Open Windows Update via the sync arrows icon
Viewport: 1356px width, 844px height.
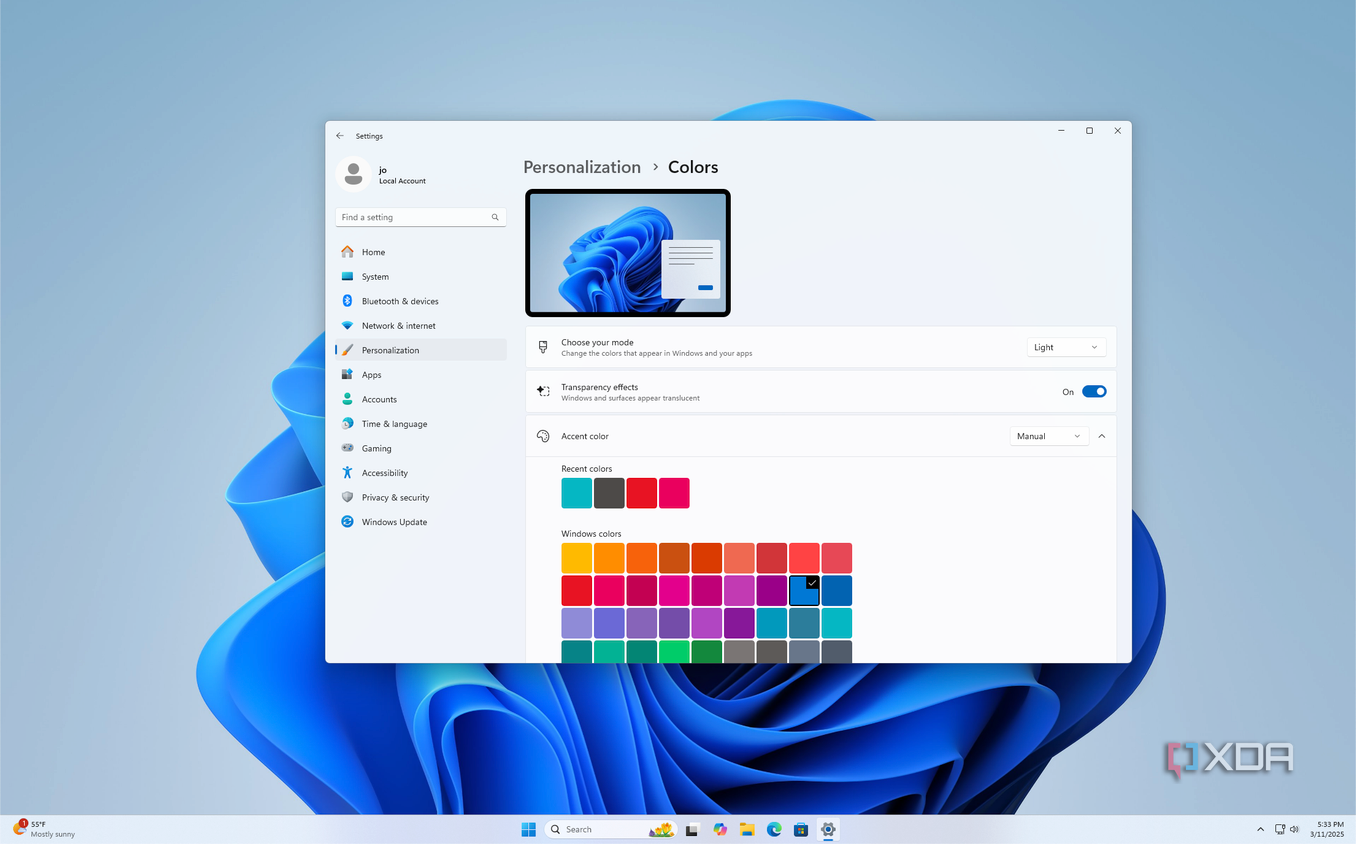tap(347, 521)
